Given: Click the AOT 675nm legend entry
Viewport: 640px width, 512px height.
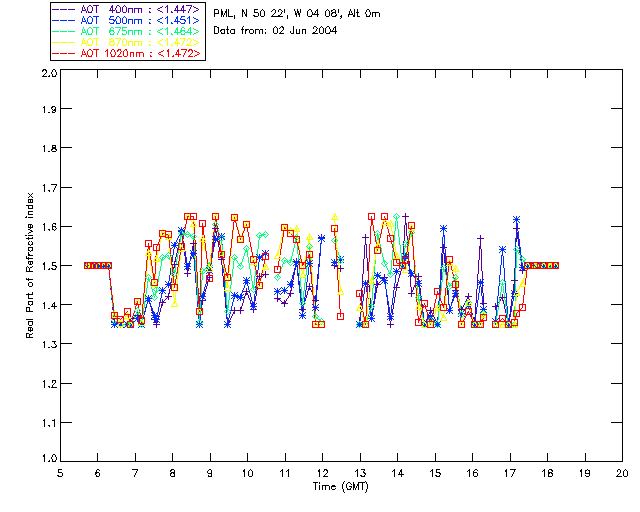Looking at the screenshot, I should point(127,31).
